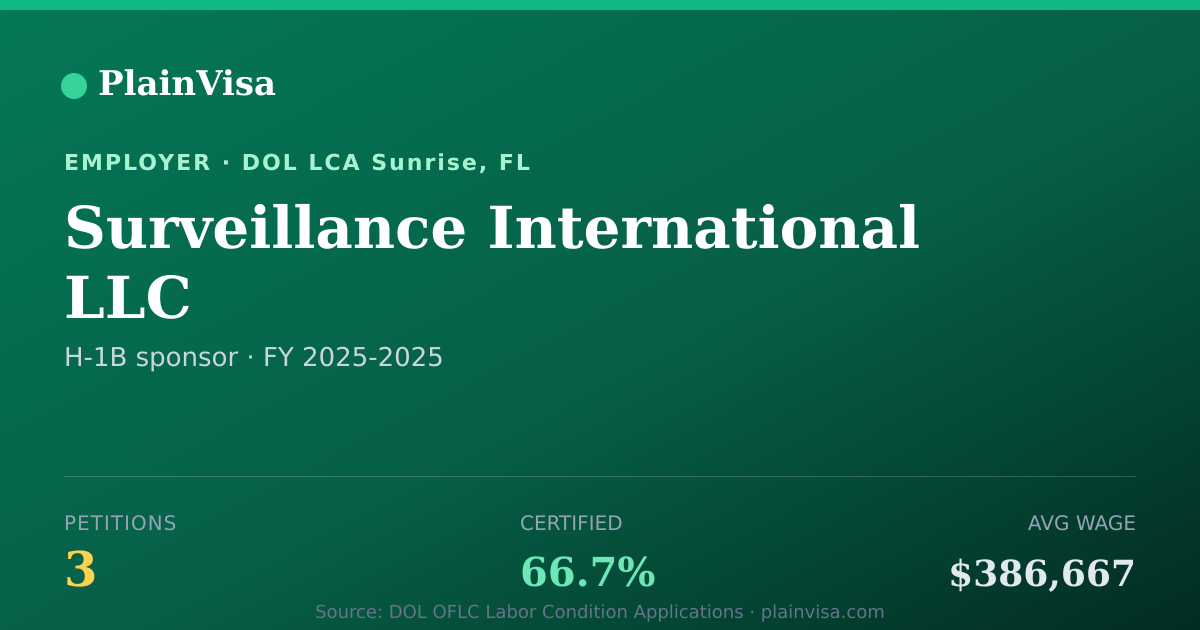Click the DOL OFLC source line
The height and width of the screenshot is (630, 1200).
coord(600,612)
